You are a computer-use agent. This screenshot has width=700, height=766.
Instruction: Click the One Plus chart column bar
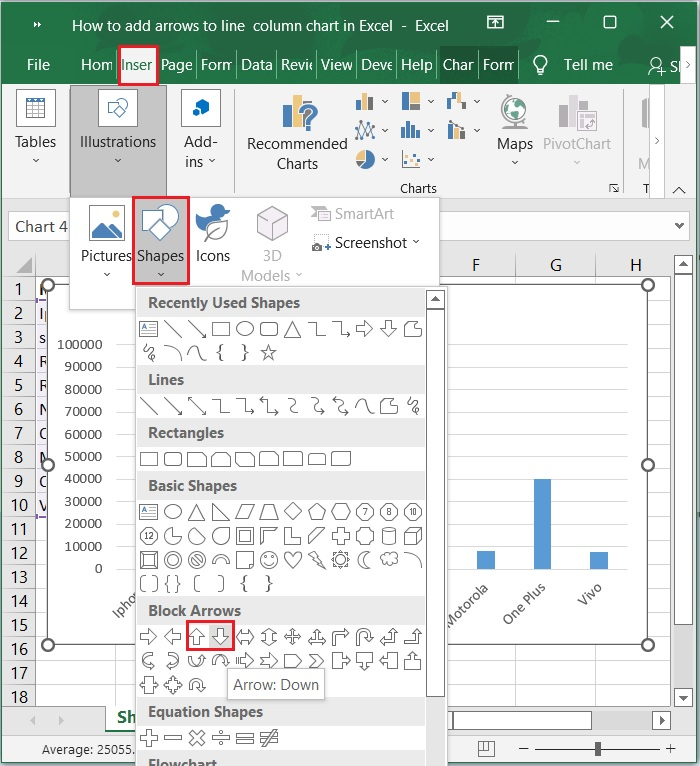(x=542, y=524)
